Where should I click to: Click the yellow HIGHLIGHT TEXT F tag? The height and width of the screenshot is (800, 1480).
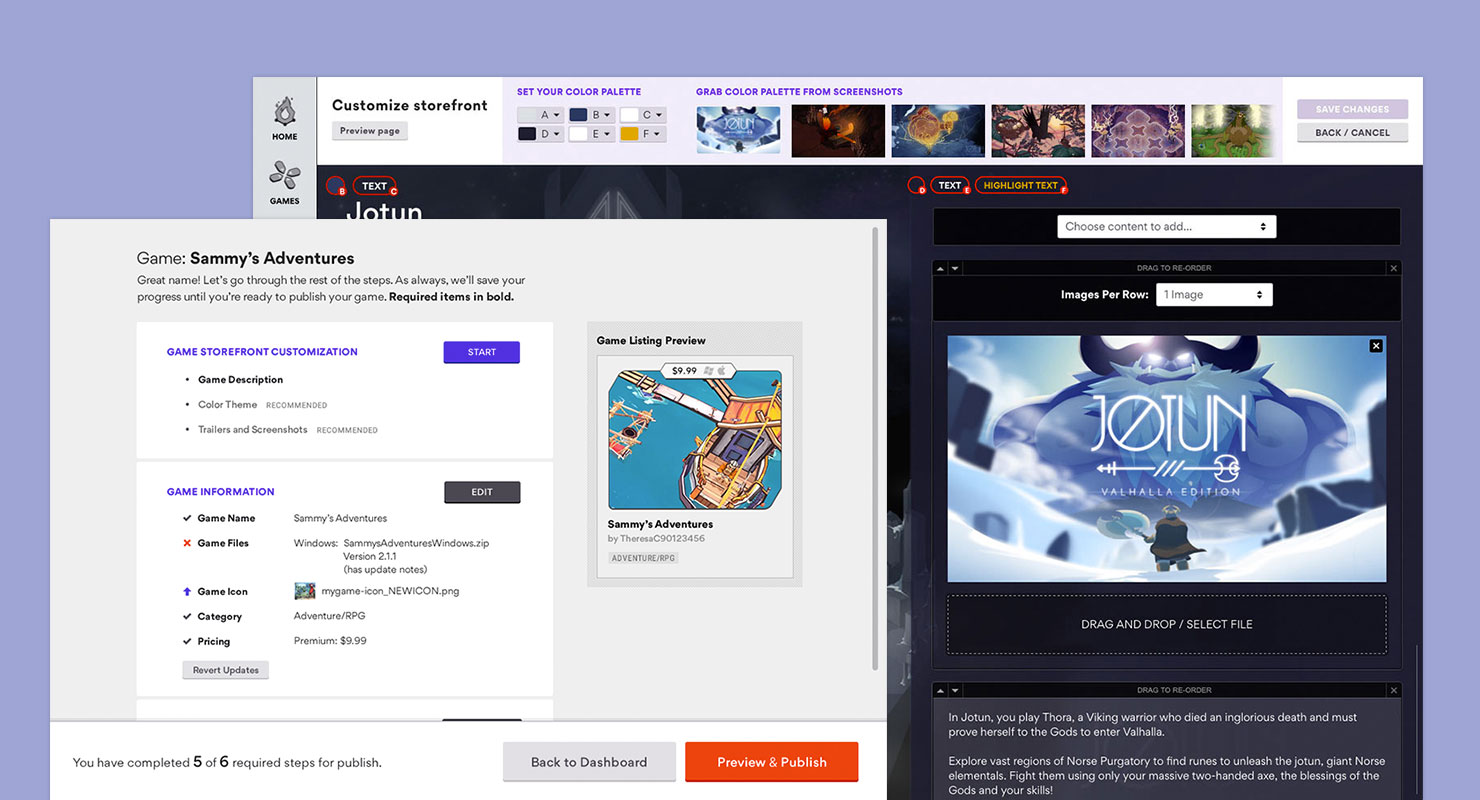(x=1020, y=186)
